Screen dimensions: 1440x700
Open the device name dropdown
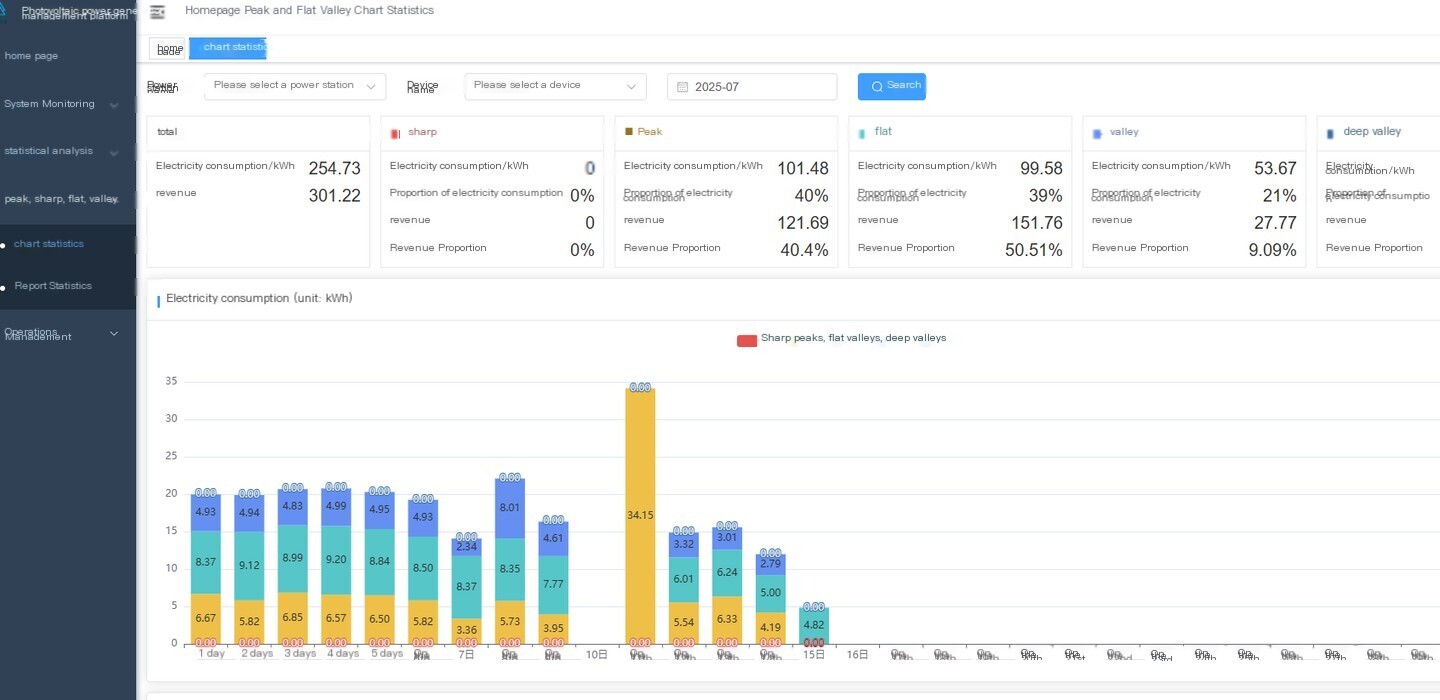point(555,86)
